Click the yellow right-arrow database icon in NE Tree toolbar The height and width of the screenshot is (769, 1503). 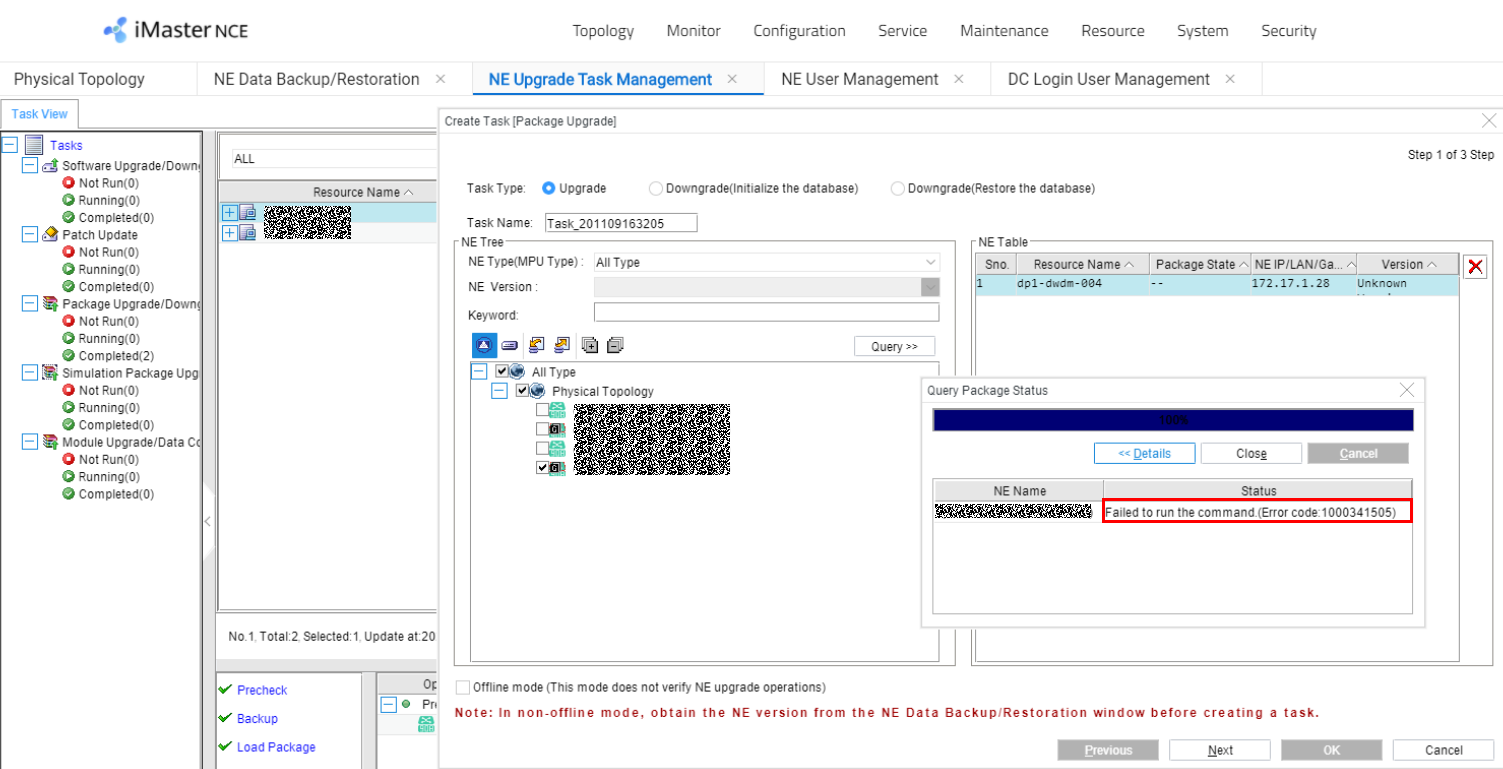(562, 345)
